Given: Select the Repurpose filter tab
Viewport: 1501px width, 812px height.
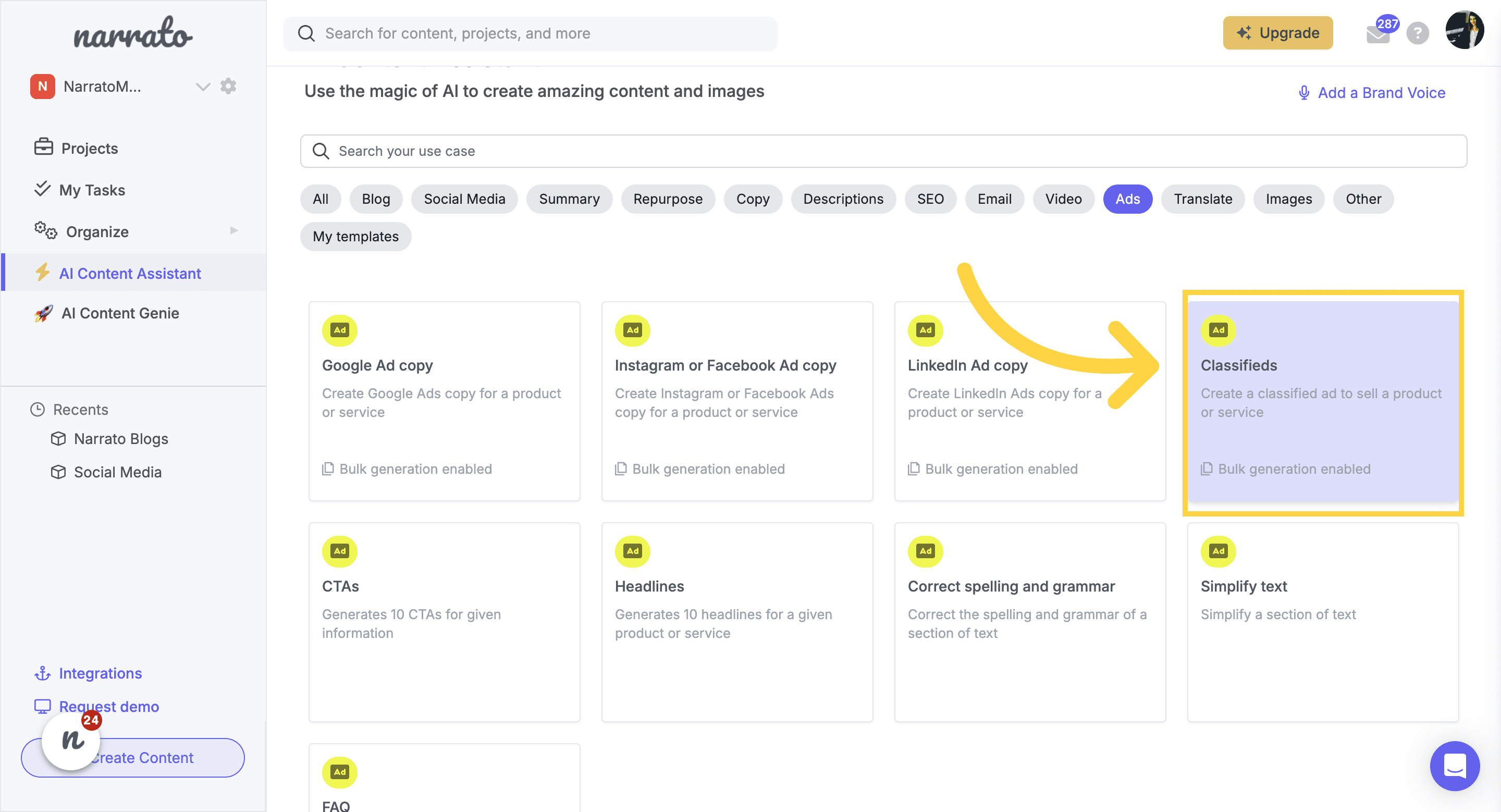Looking at the screenshot, I should [668, 199].
